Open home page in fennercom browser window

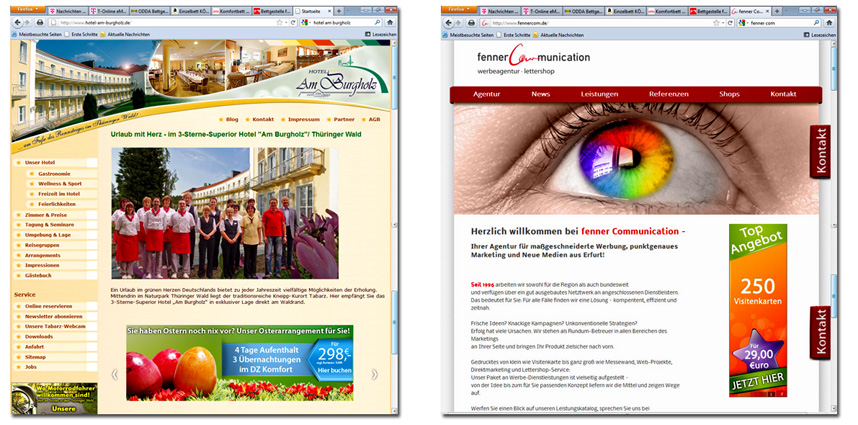click(x=827, y=22)
